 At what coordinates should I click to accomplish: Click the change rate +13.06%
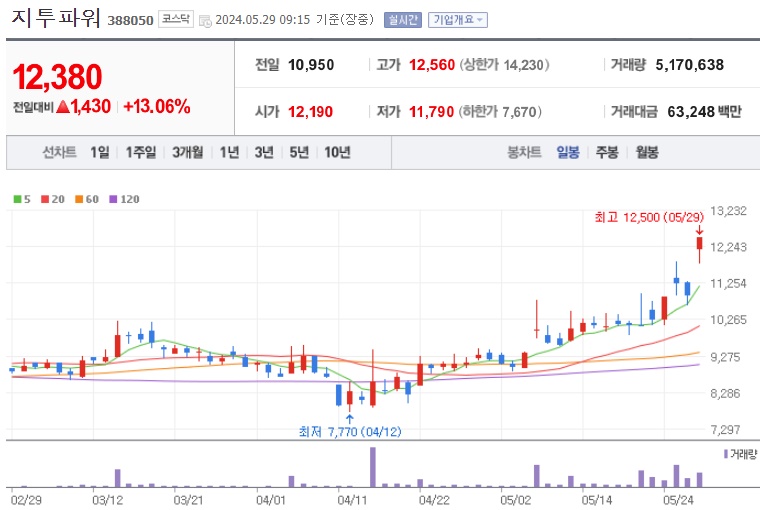157,107
